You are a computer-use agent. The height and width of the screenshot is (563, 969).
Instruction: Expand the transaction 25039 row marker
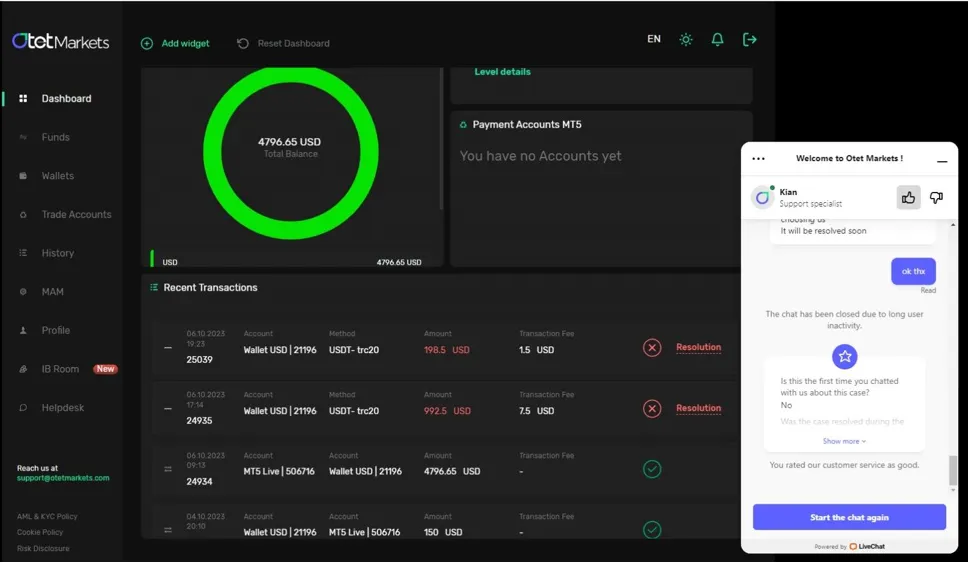(x=167, y=347)
